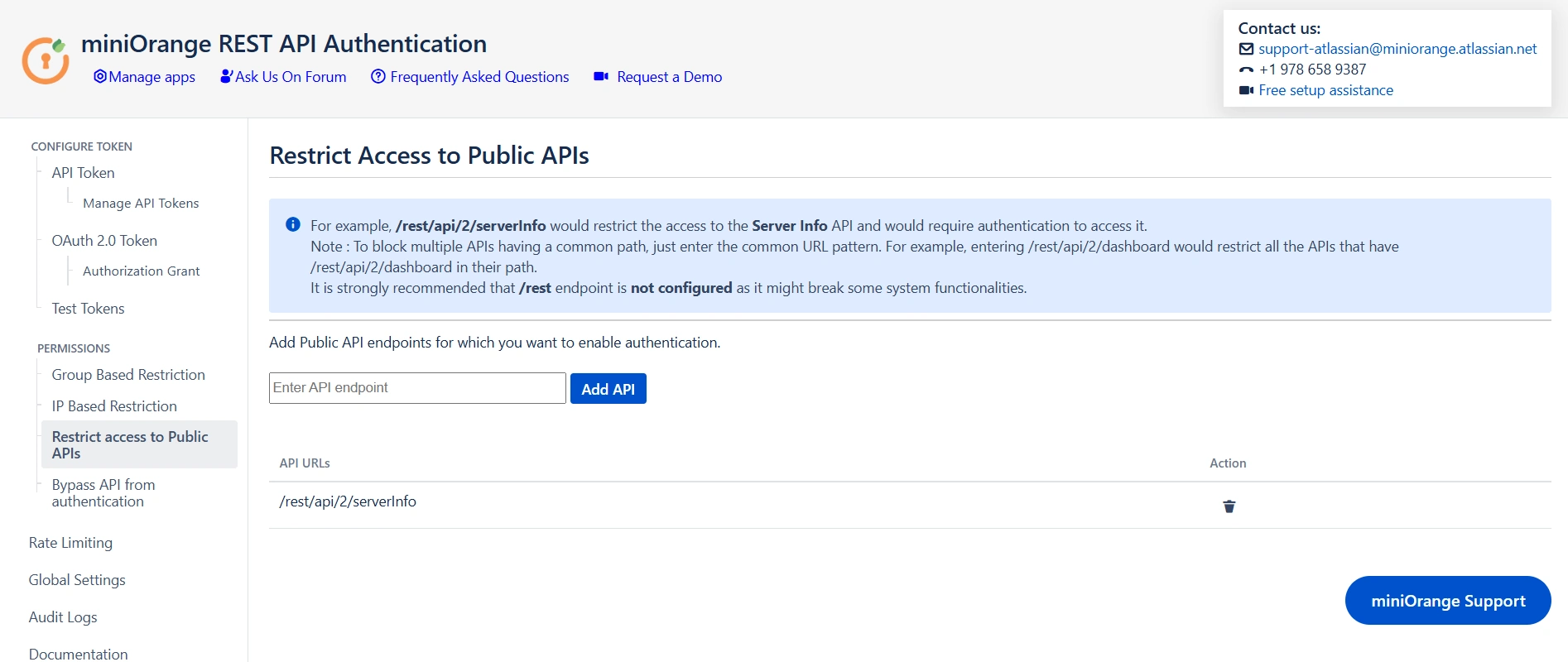This screenshot has width=1568, height=662.
Task: Focus the Enter API endpoint field
Action: pos(417,388)
